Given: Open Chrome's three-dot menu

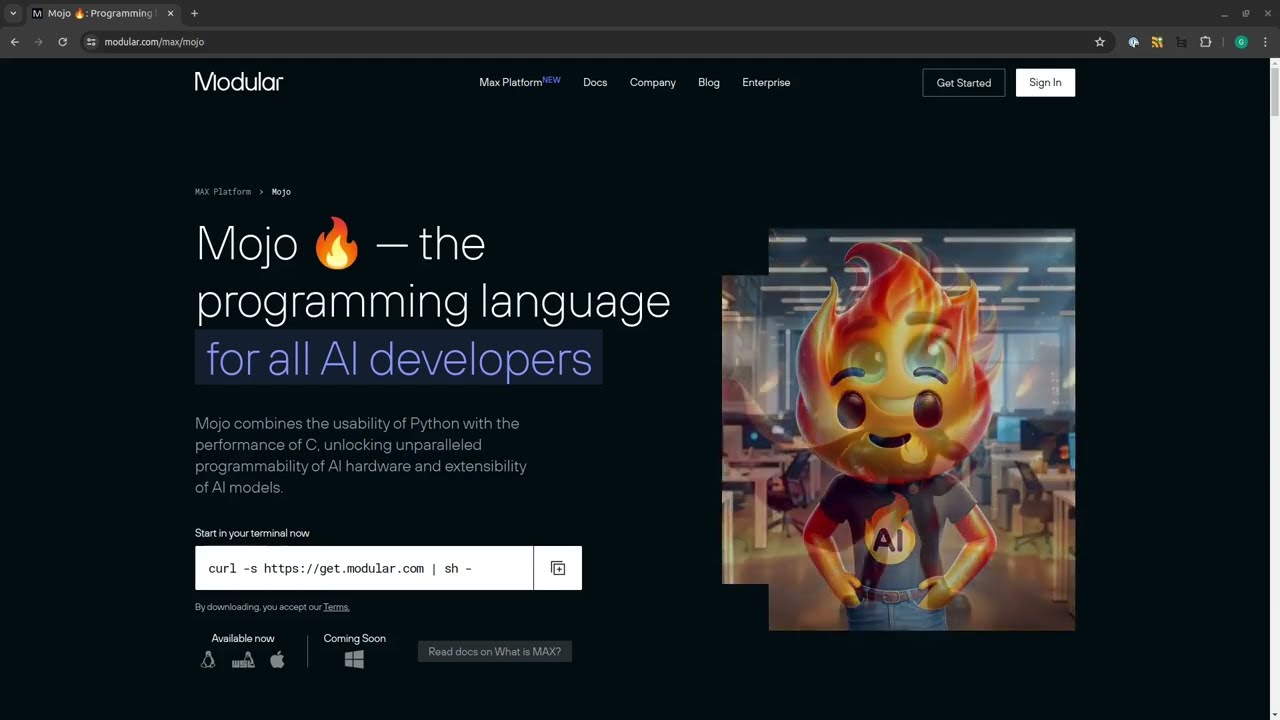Looking at the screenshot, I should click(1265, 42).
